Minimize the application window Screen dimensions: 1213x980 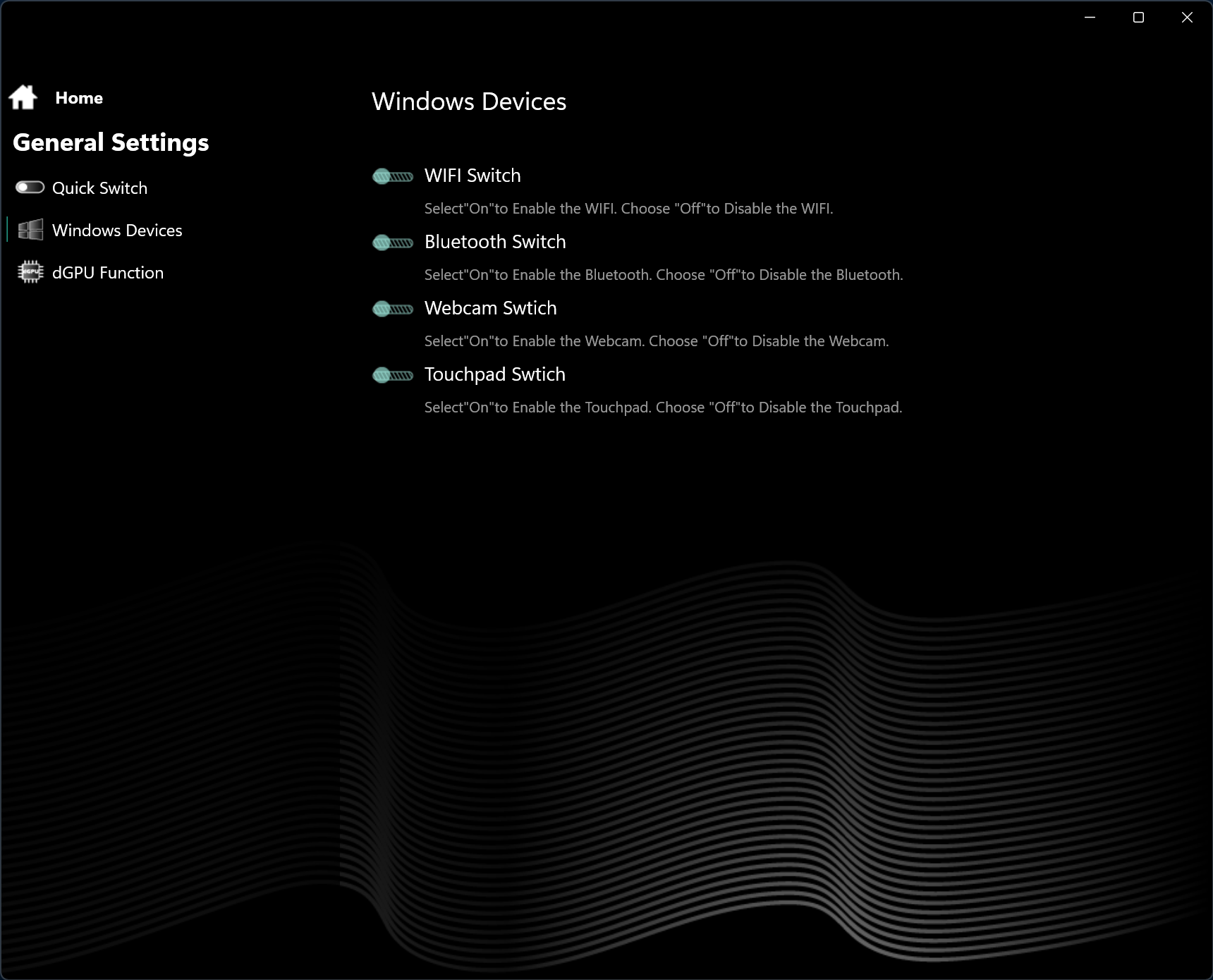click(x=1090, y=18)
